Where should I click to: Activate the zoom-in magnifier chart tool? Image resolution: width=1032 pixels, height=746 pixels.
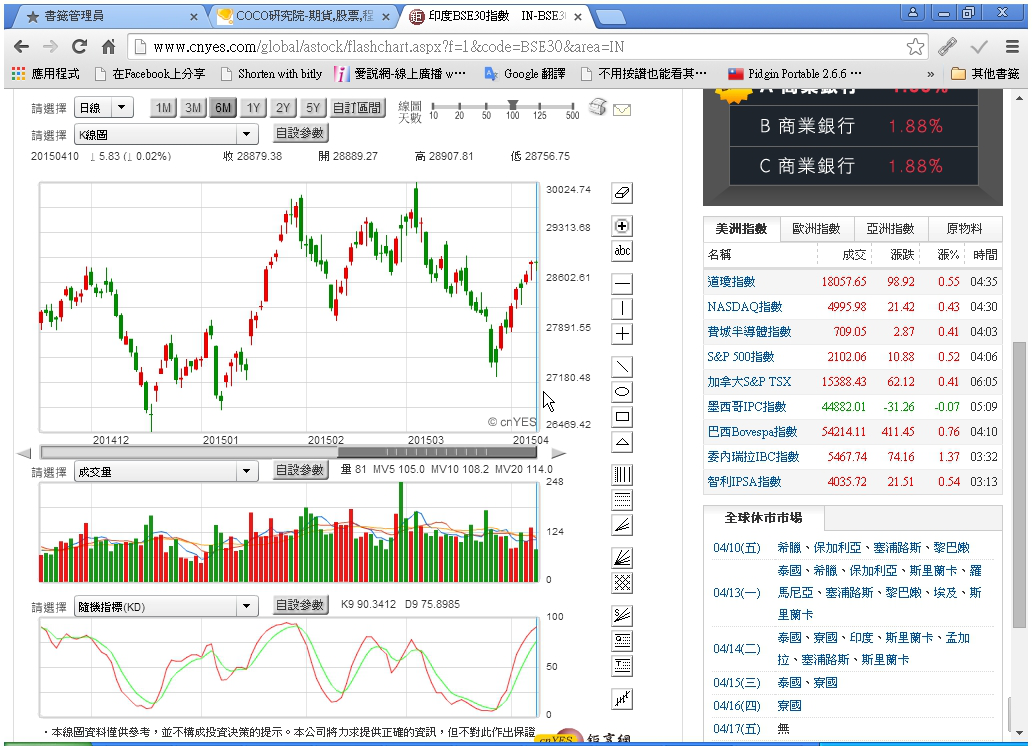click(622, 226)
